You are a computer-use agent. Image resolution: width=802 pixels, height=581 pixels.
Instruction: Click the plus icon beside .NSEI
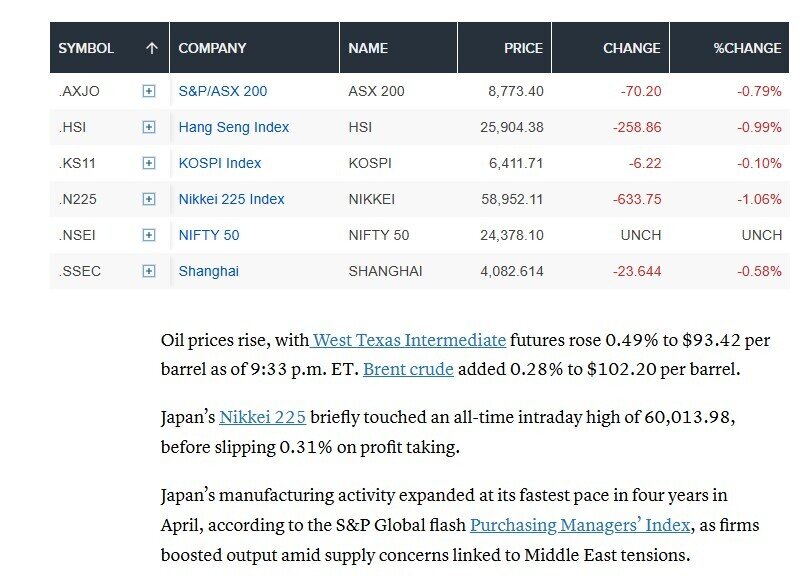pos(149,235)
